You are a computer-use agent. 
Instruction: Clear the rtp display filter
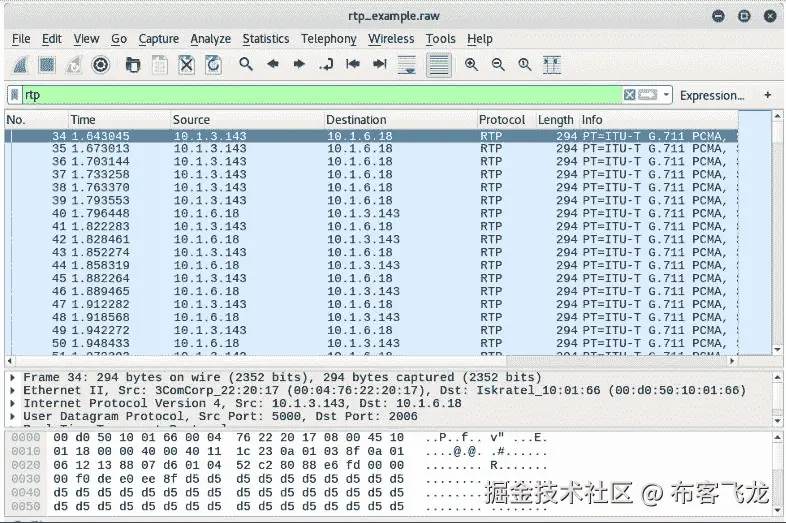point(630,95)
